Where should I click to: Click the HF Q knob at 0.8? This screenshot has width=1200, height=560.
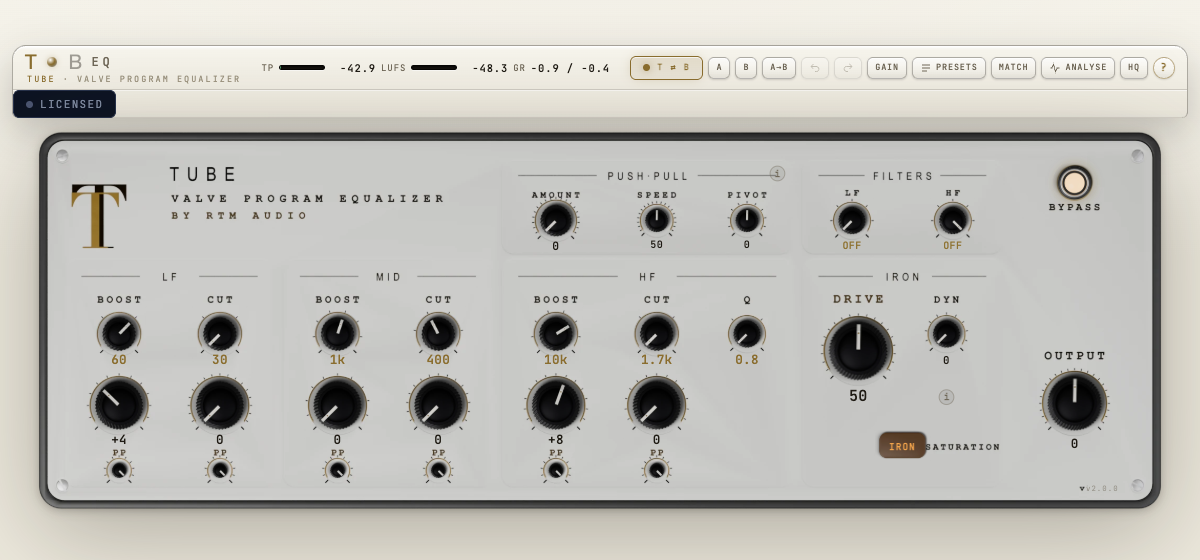pyautogui.click(x=747, y=333)
